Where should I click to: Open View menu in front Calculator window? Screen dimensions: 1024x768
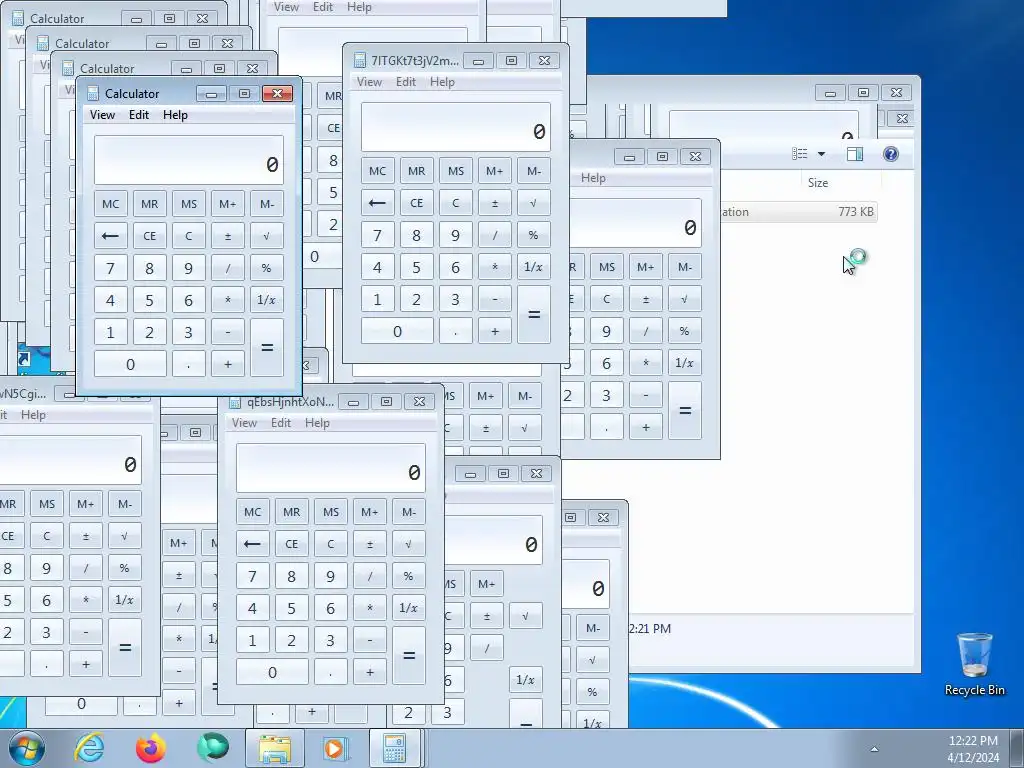pyautogui.click(x=102, y=115)
